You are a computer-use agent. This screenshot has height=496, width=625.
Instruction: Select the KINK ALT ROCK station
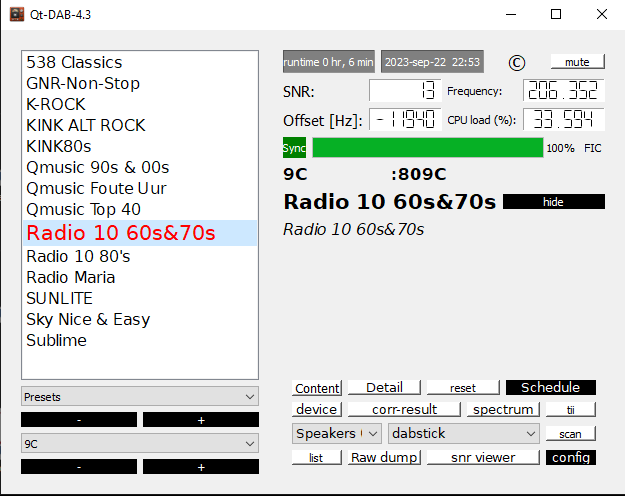86,125
